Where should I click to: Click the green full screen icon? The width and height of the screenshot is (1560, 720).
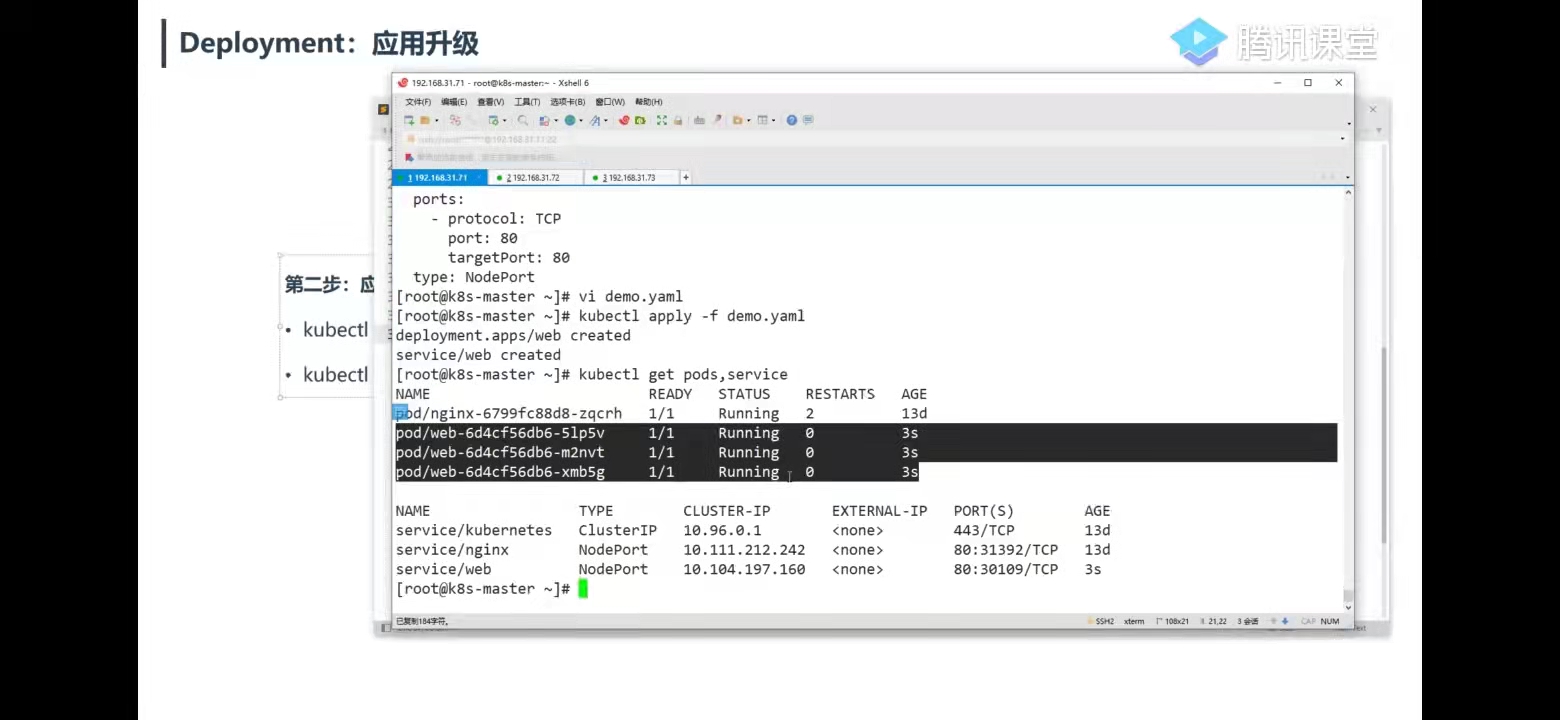[662, 120]
